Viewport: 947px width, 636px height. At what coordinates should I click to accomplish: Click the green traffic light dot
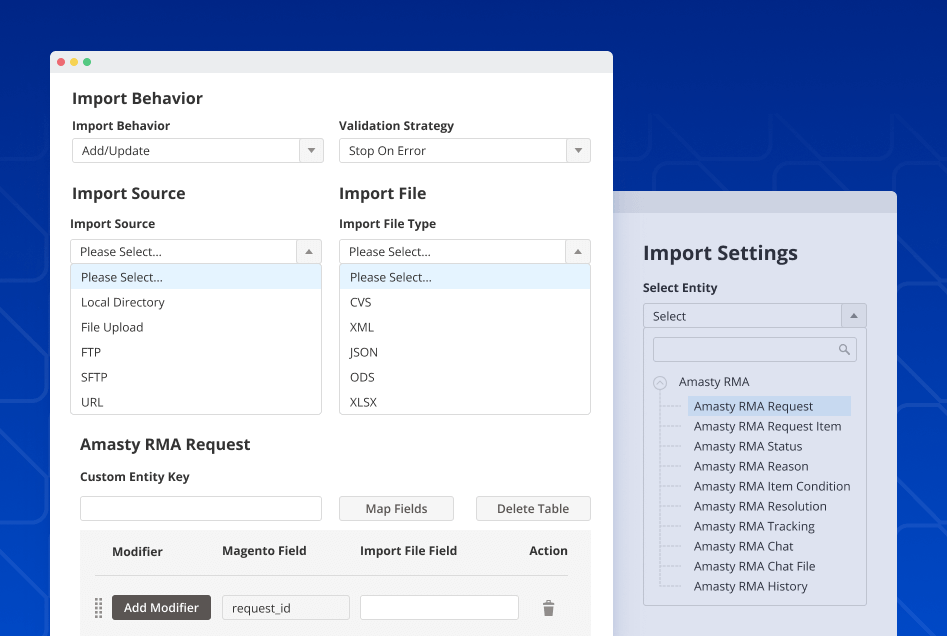(x=88, y=61)
